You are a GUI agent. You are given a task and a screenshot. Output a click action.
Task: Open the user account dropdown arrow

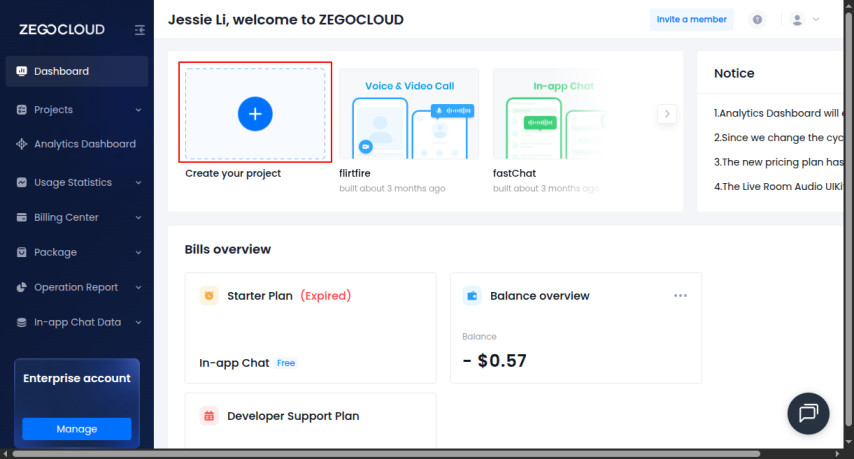point(816,20)
